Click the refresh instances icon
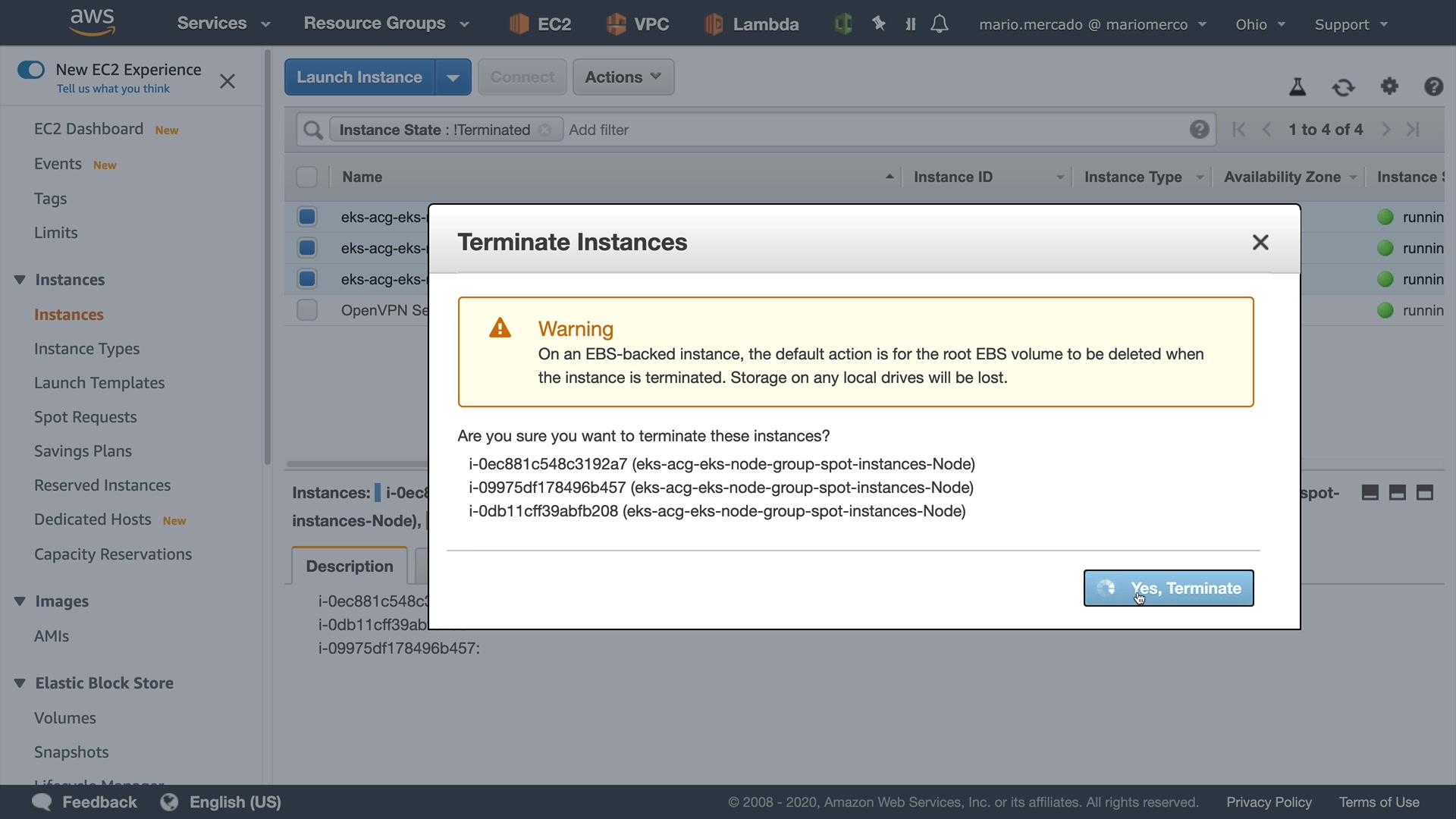 click(1343, 87)
